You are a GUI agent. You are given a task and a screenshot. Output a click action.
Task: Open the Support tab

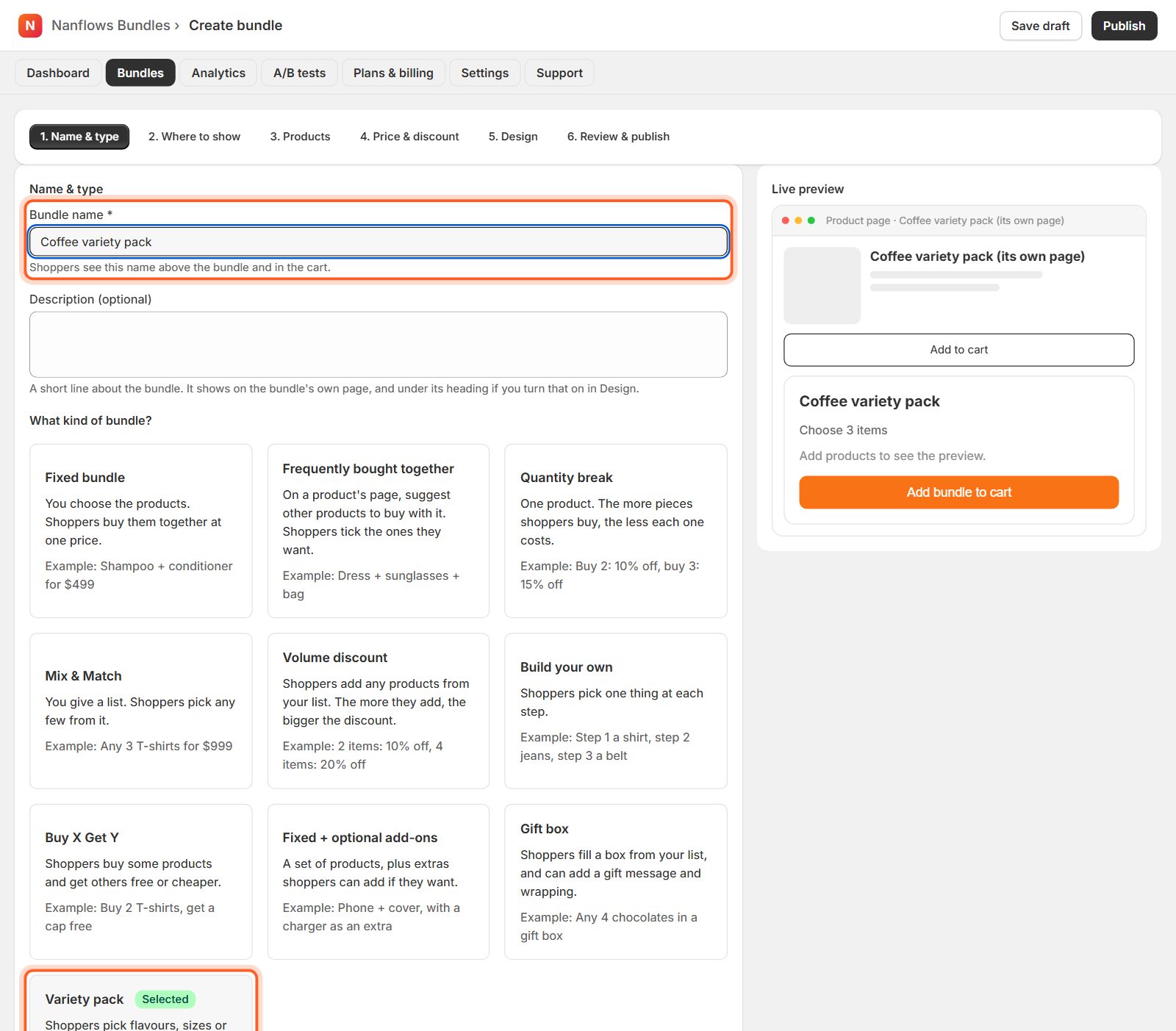coord(559,73)
